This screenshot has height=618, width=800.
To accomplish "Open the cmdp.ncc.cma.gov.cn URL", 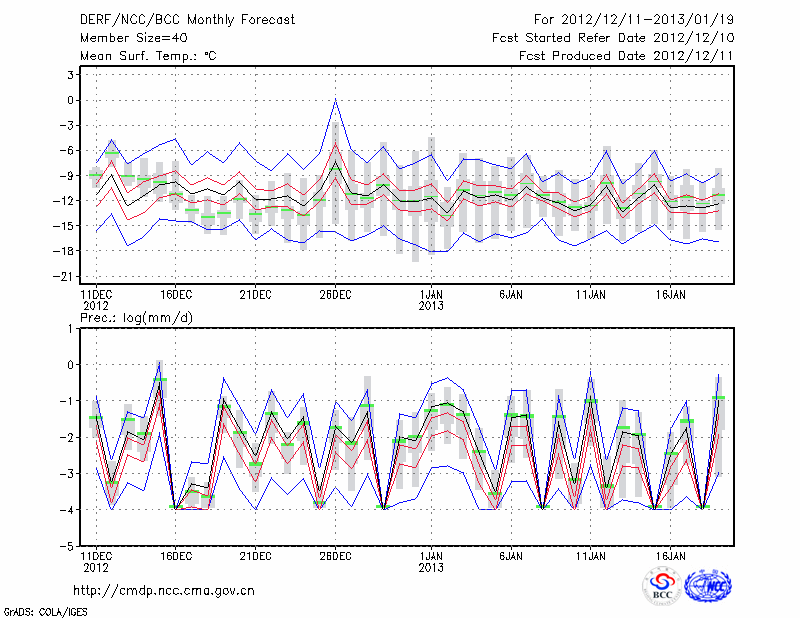I will 164,590.
